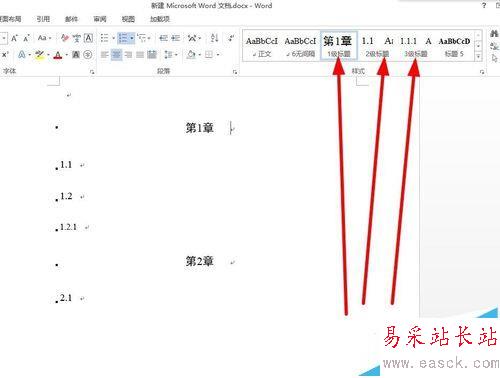Screen dimensions: 500x378
Task: Click the 2.1 heading line
Action: tap(66, 298)
